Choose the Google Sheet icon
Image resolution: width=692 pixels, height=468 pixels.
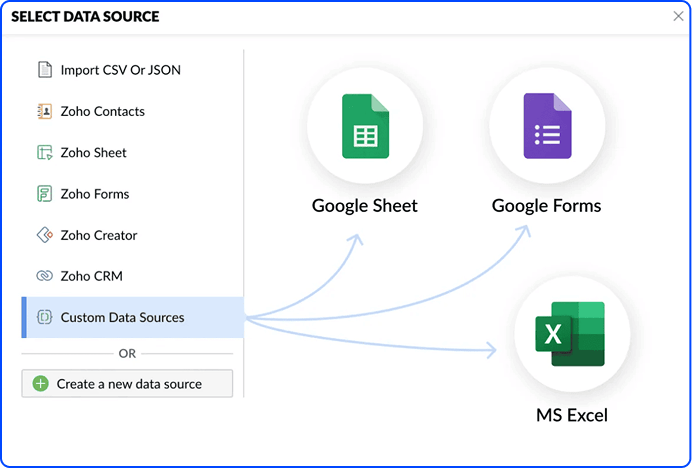tap(365, 126)
